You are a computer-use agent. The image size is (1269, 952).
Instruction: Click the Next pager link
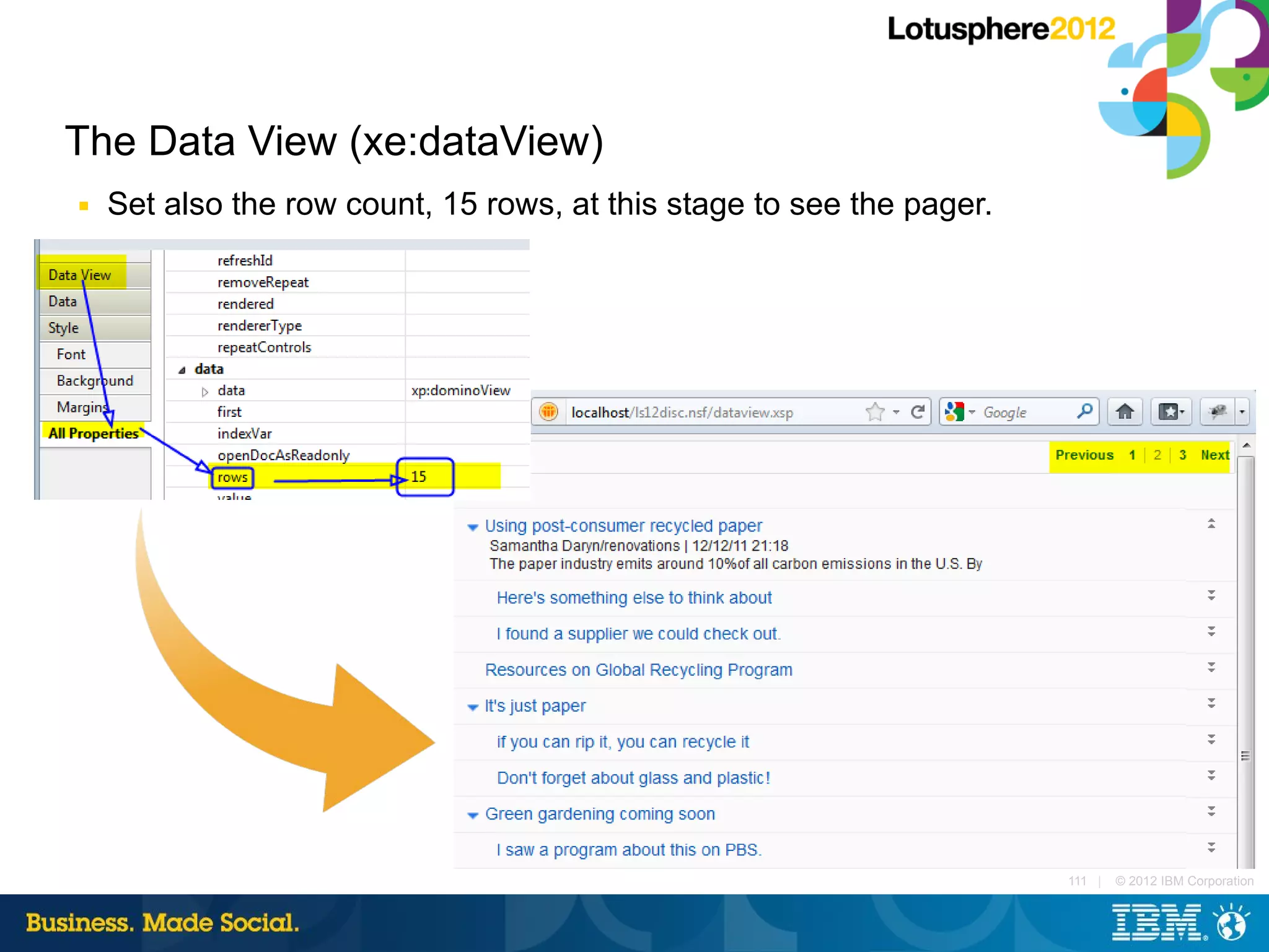[1214, 455]
